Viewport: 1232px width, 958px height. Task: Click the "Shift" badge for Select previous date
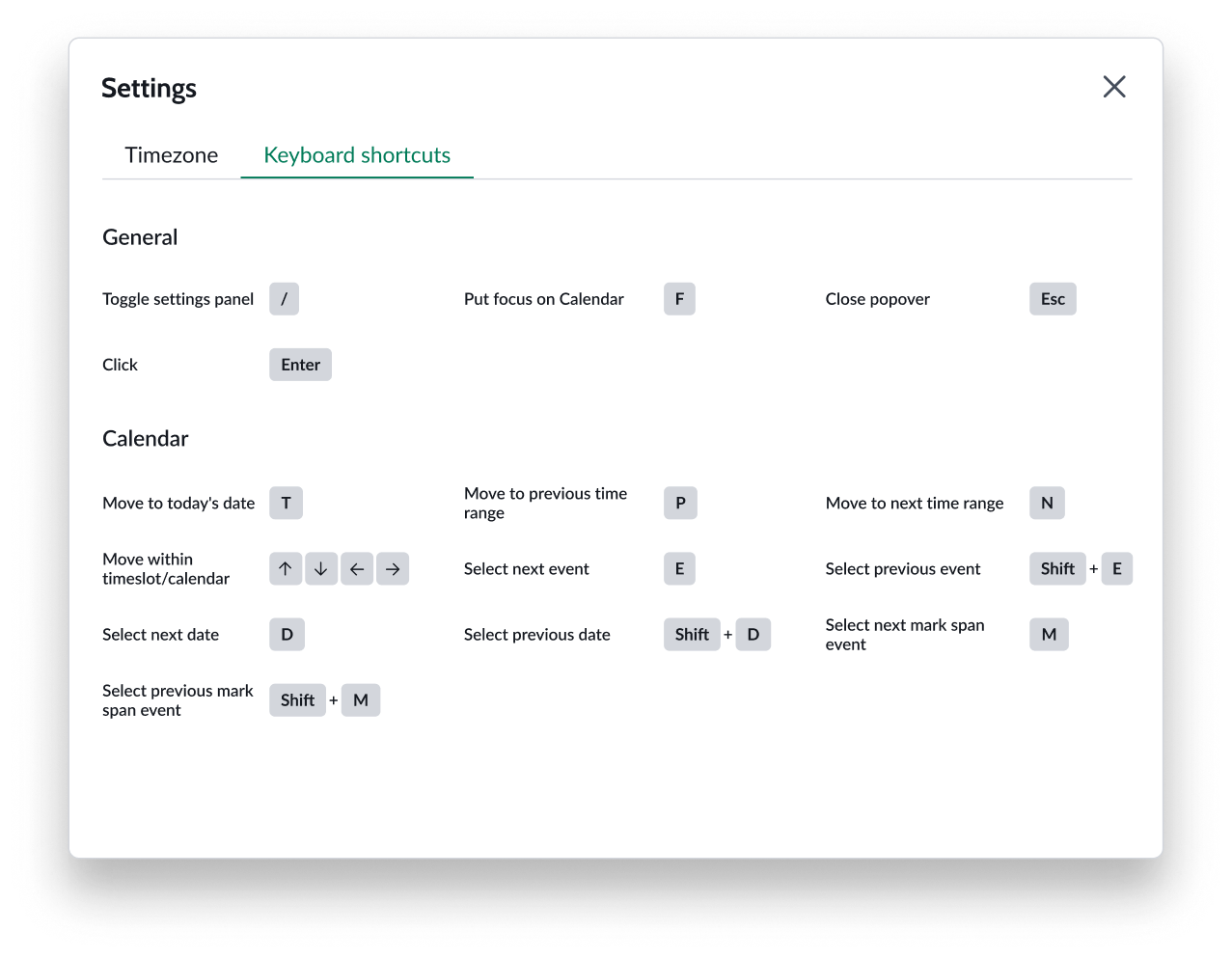point(692,634)
